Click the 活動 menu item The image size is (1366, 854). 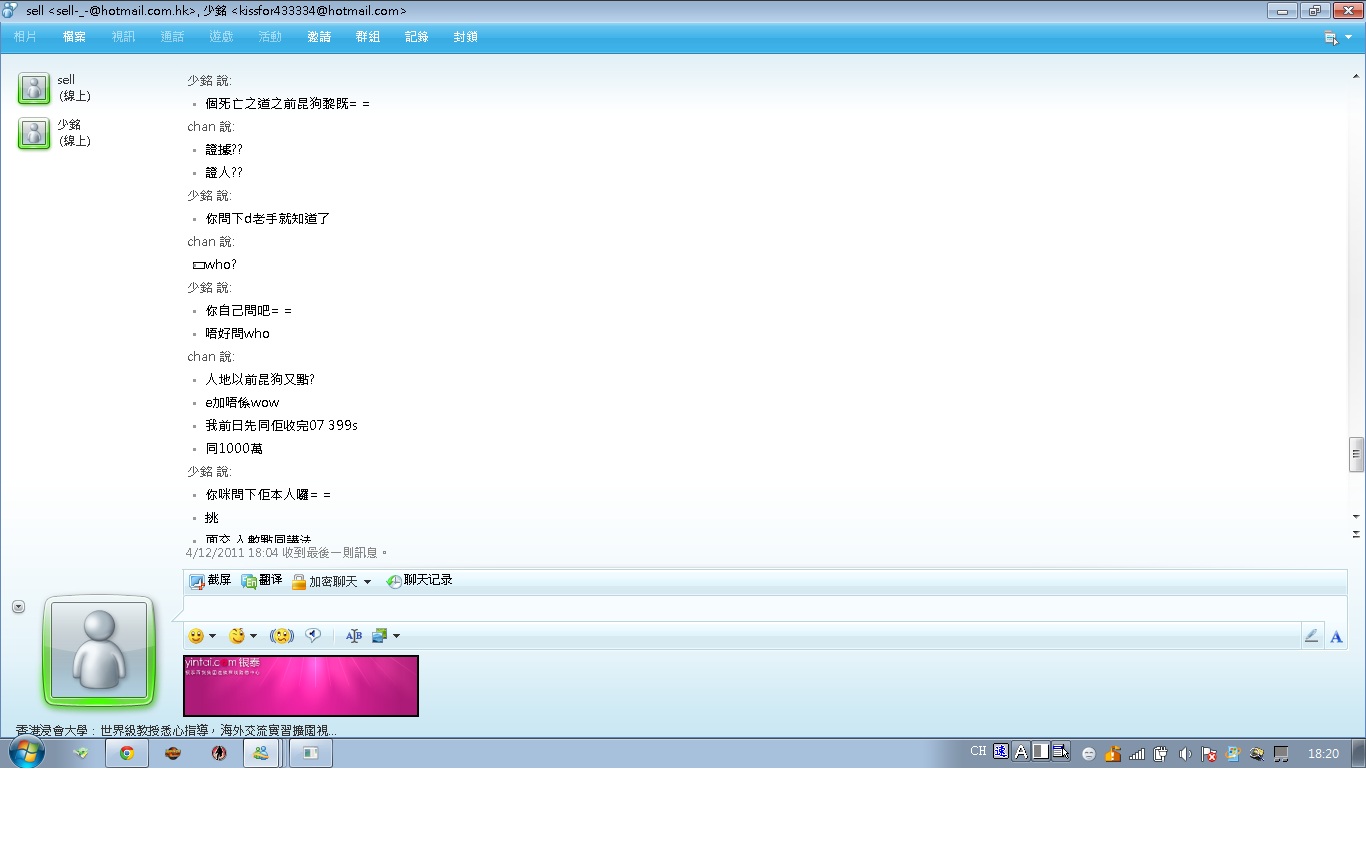pos(270,37)
